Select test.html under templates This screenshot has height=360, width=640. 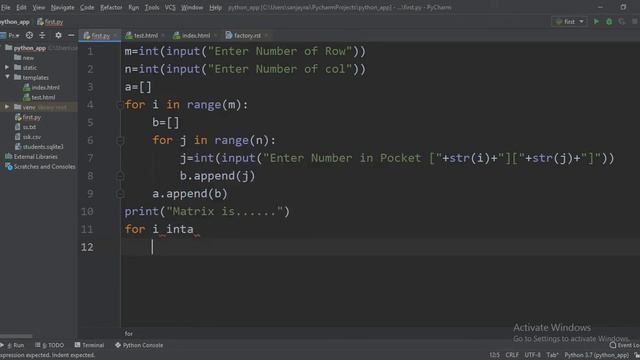pyautogui.click(x=39, y=97)
